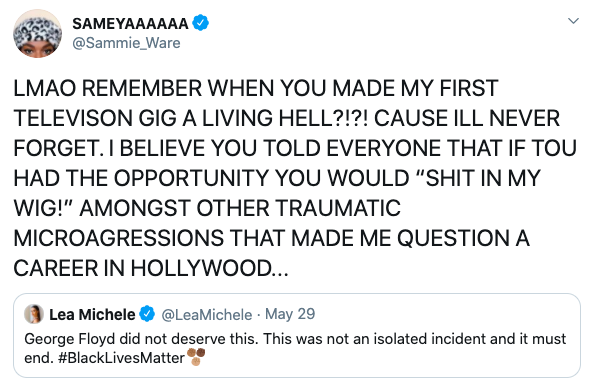
Task: Click the word FORGET. in the third line
Action: click(59, 148)
